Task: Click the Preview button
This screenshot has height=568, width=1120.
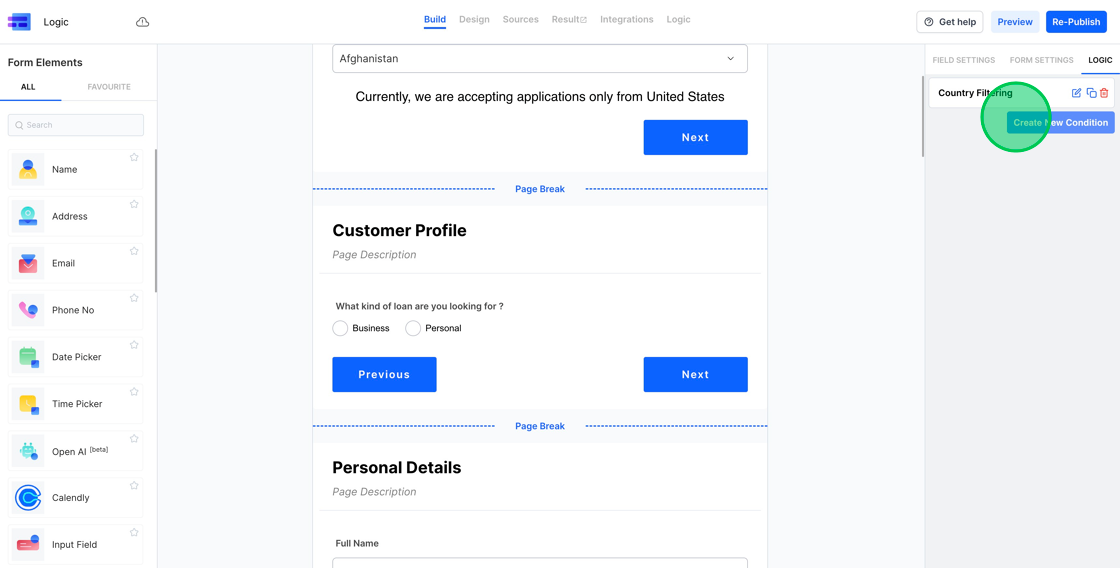Action: pos(1014,22)
